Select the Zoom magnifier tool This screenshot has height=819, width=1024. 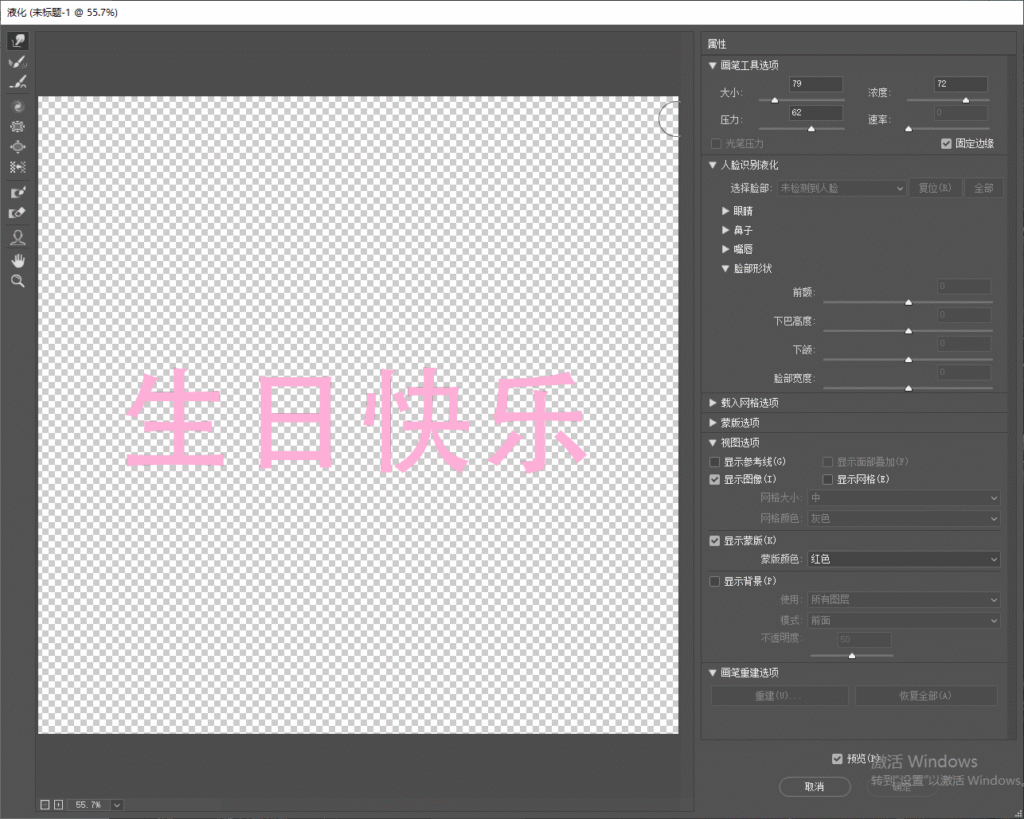click(18, 281)
